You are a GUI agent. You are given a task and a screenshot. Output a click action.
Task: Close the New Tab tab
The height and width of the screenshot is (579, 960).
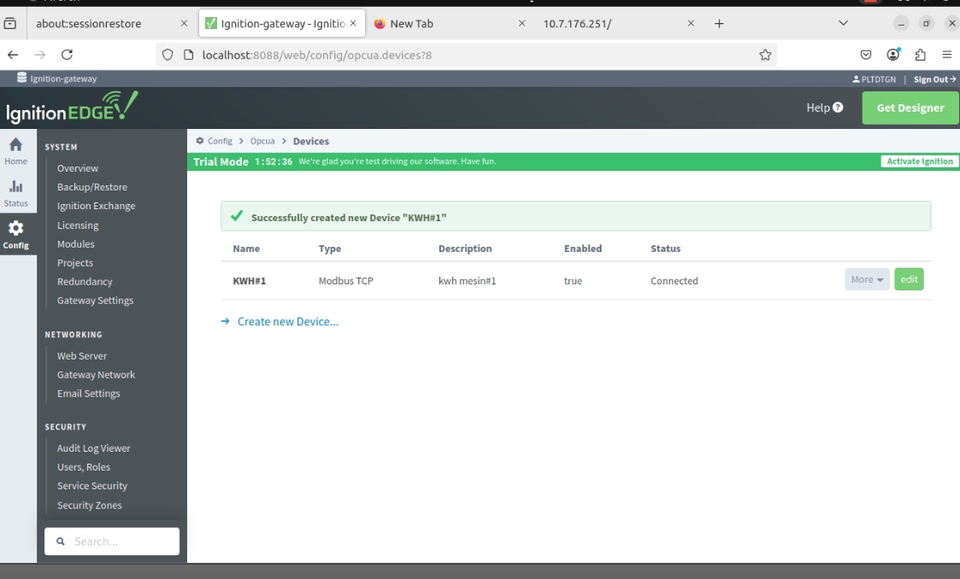522,23
